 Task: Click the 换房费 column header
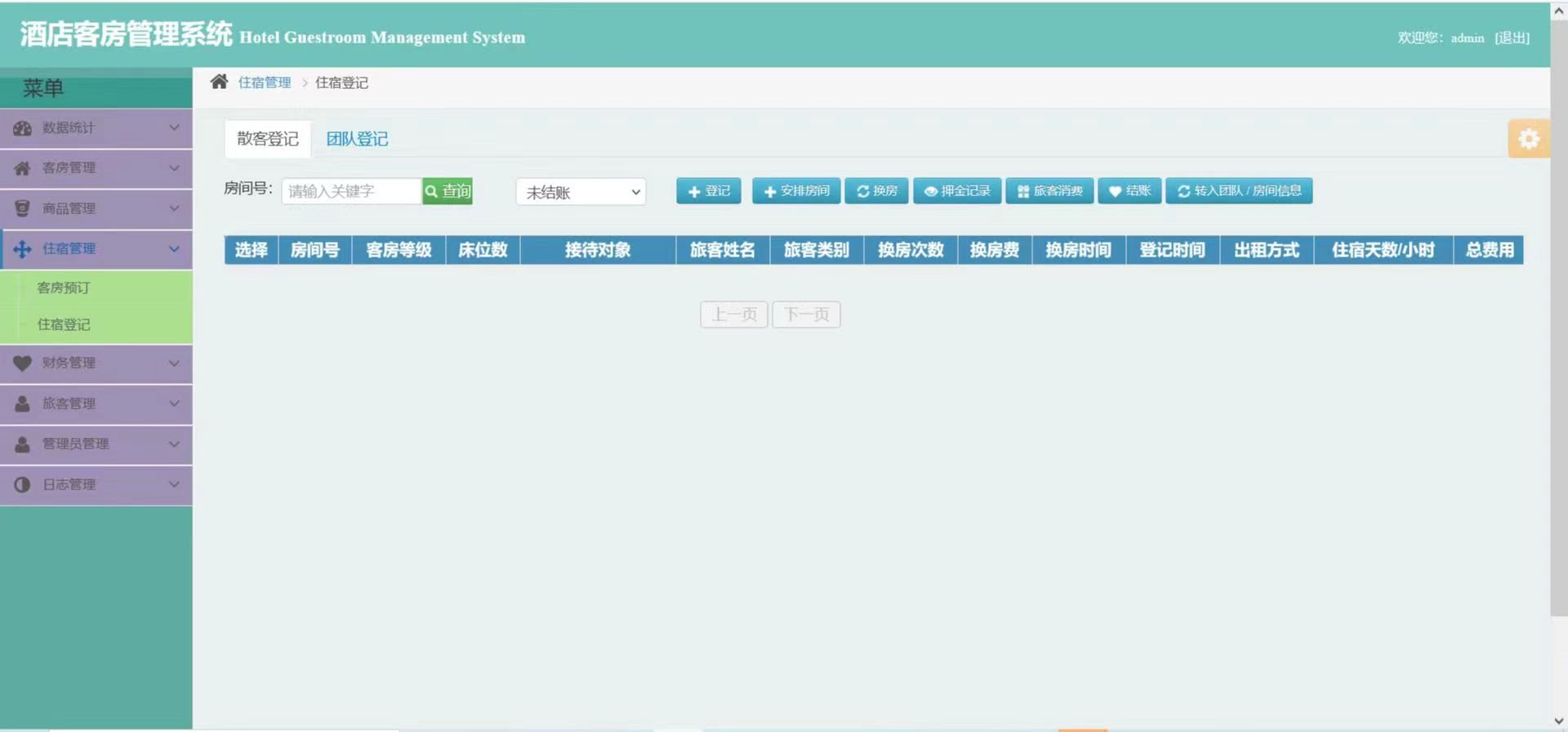pyautogui.click(x=995, y=250)
